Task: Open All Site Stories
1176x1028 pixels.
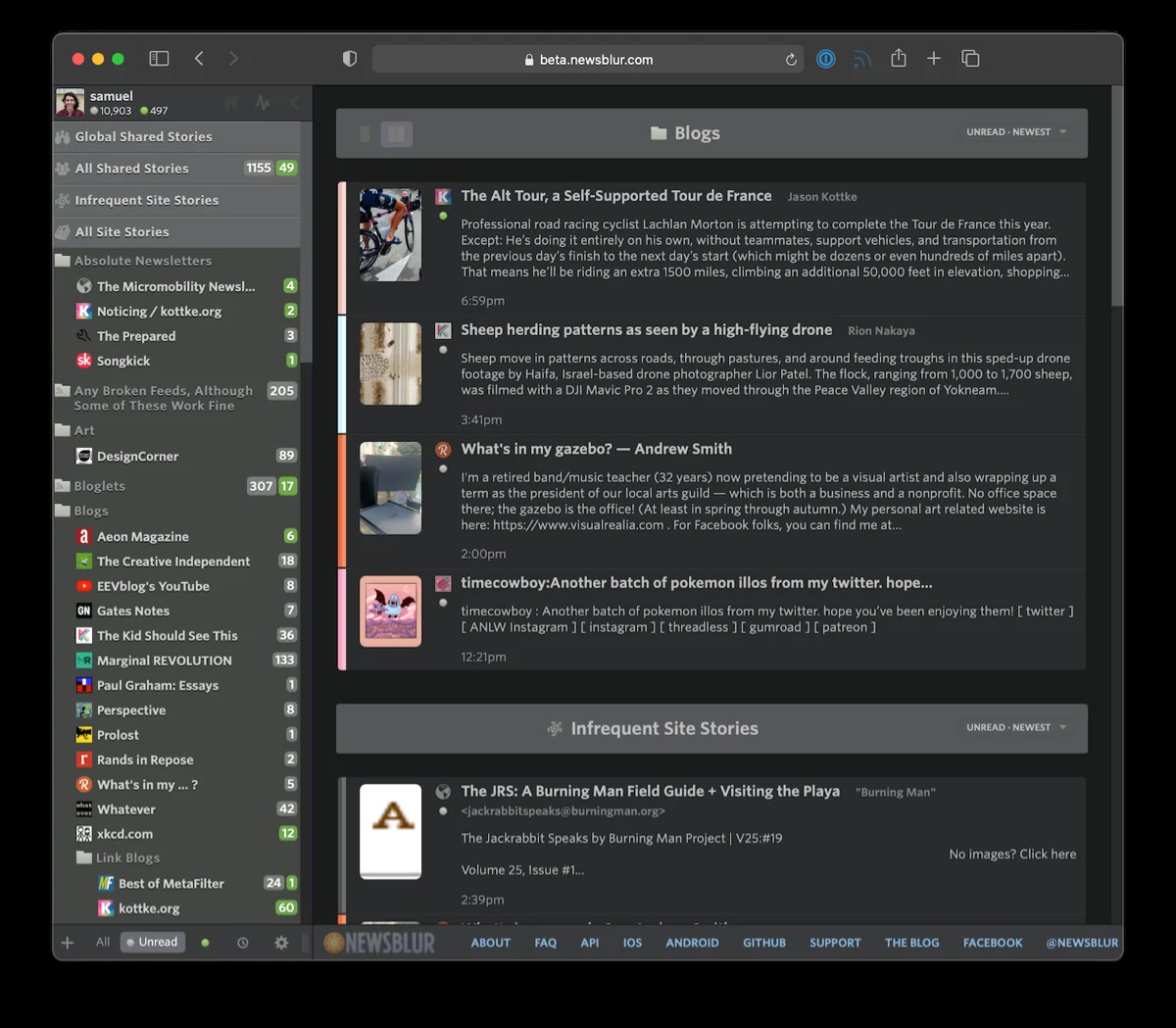Action: 176,231
